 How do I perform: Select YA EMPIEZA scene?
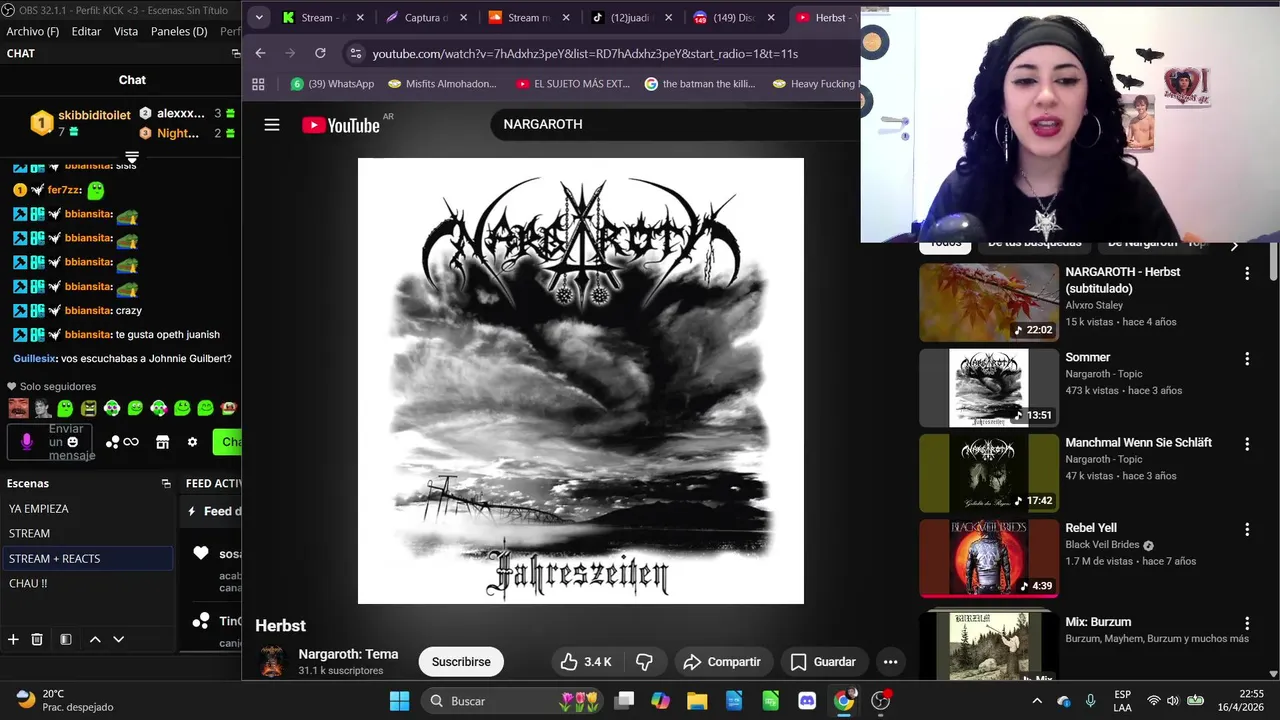point(87,509)
